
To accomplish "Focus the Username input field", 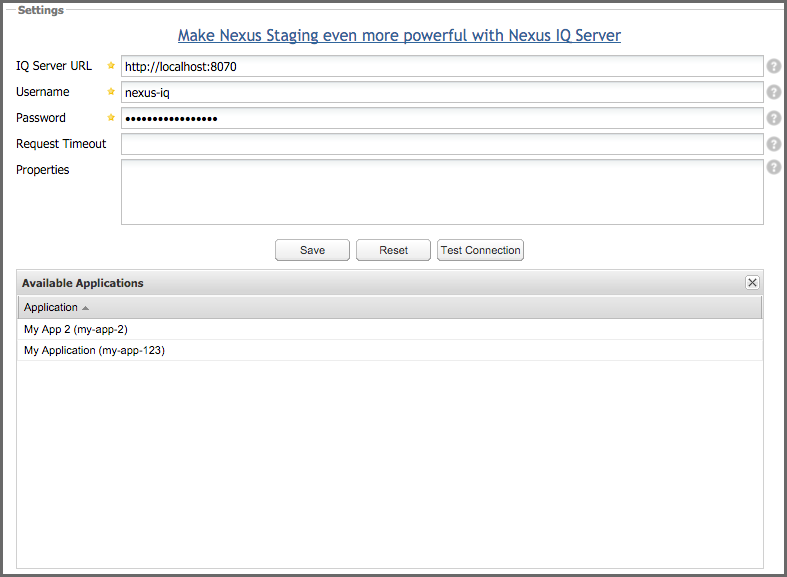I will point(442,92).
